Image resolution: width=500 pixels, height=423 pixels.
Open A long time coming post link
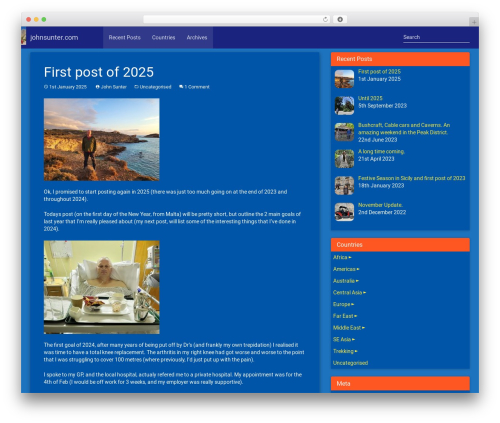381,152
